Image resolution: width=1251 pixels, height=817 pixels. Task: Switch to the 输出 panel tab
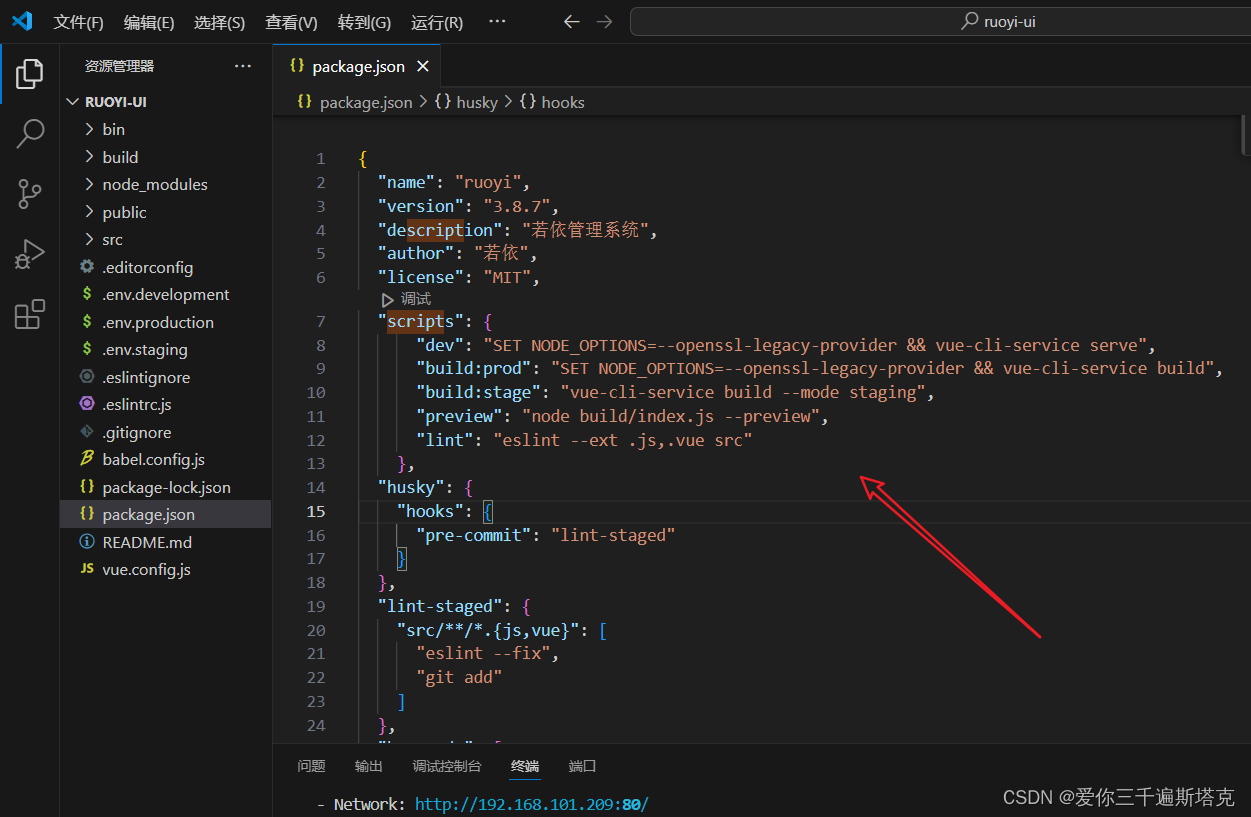pos(367,765)
